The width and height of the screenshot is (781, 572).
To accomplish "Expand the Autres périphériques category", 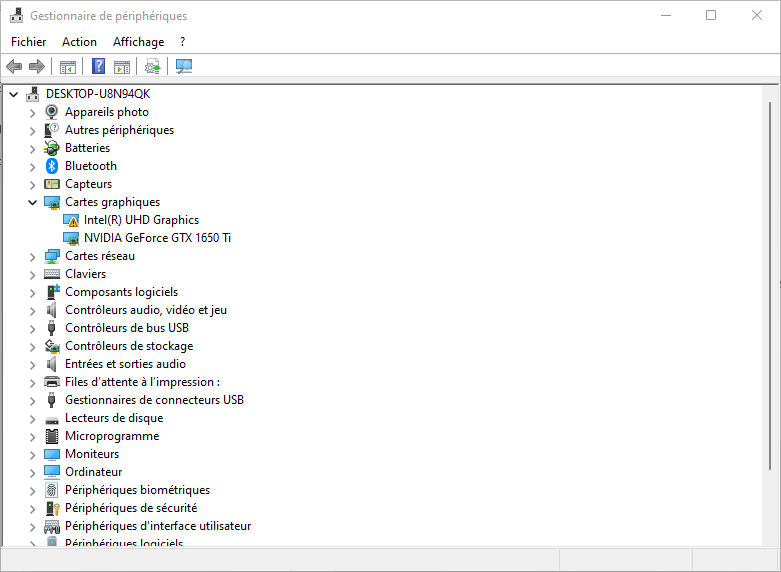I will [x=32, y=131].
